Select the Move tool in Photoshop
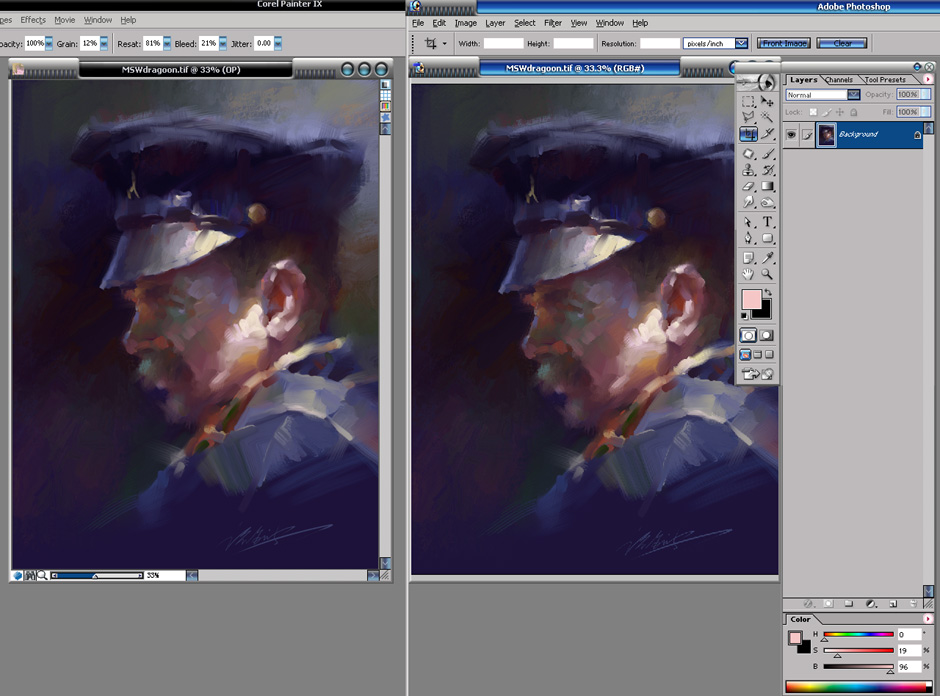The height and width of the screenshot is (696, 940). pyautogui.click(x=767, y=101)
